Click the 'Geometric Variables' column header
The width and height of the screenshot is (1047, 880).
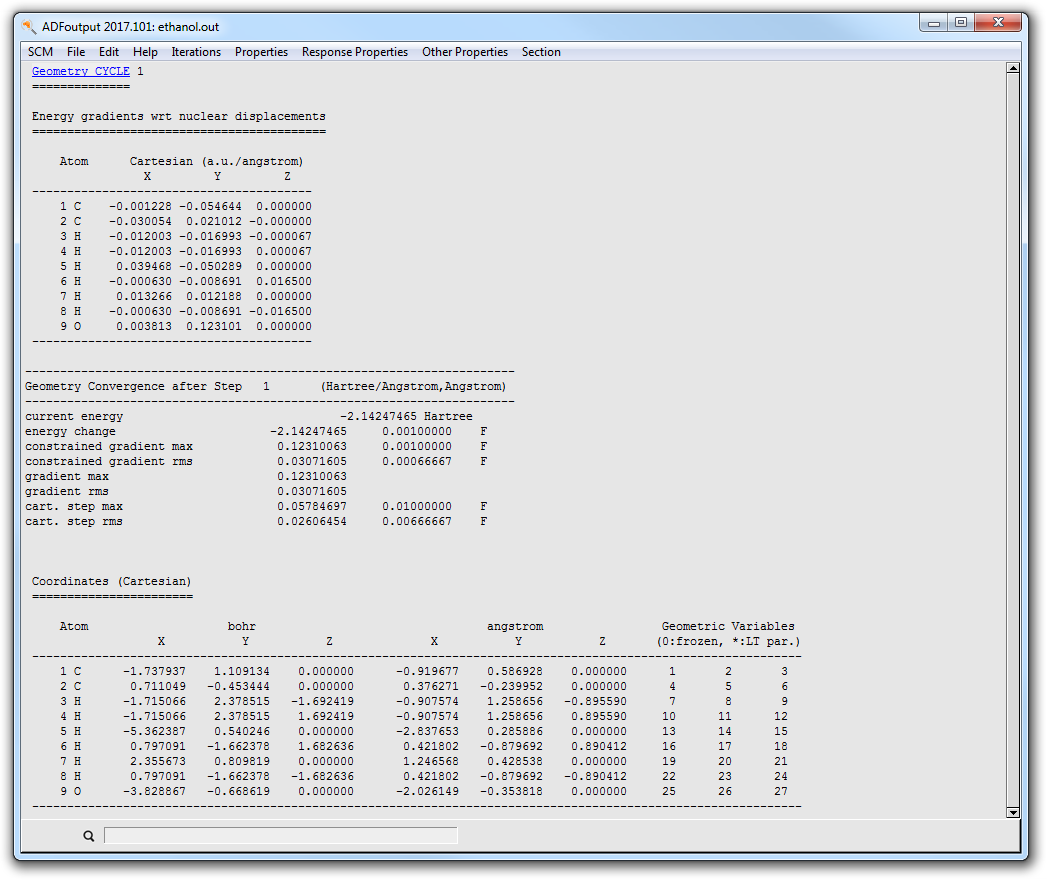(x=728, y=626)
